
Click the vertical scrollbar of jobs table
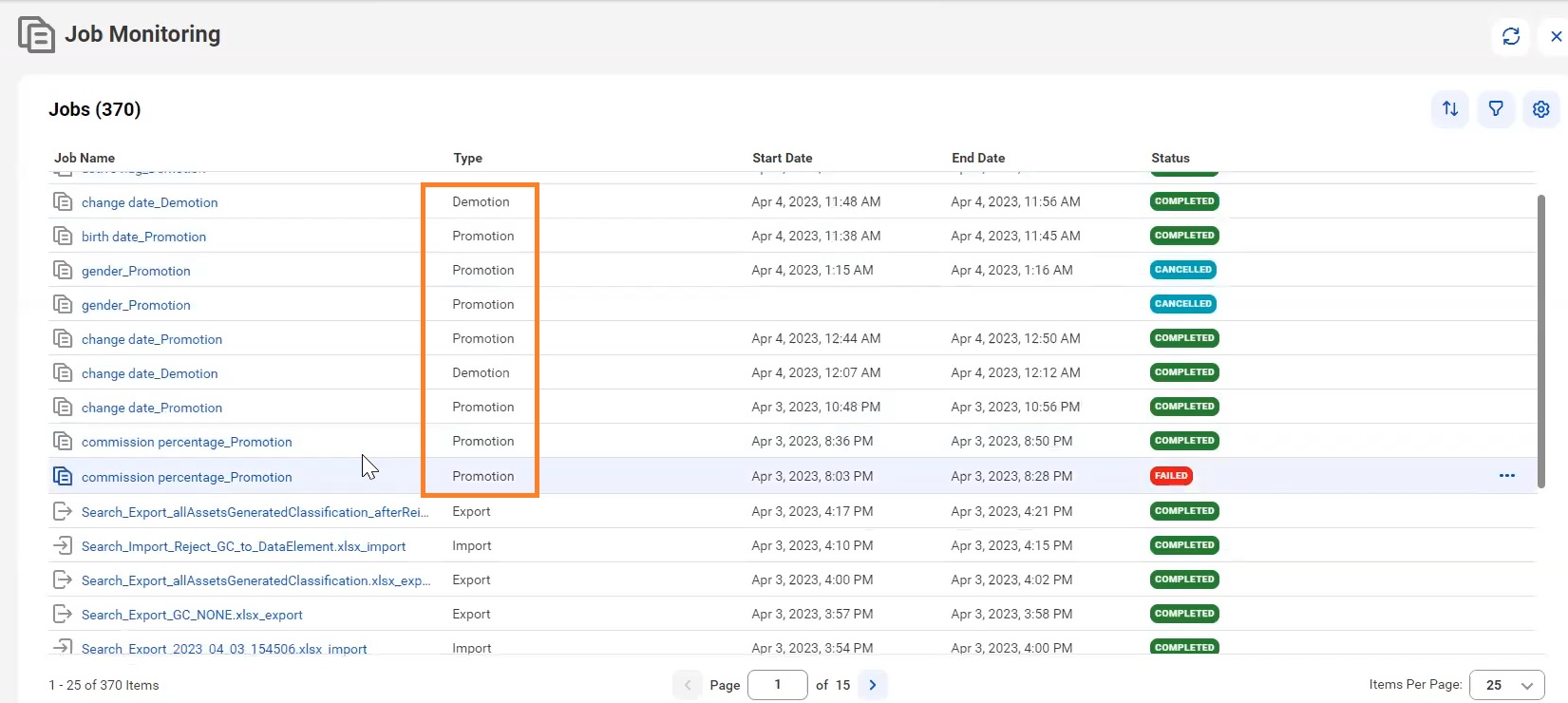point(1540,342)
